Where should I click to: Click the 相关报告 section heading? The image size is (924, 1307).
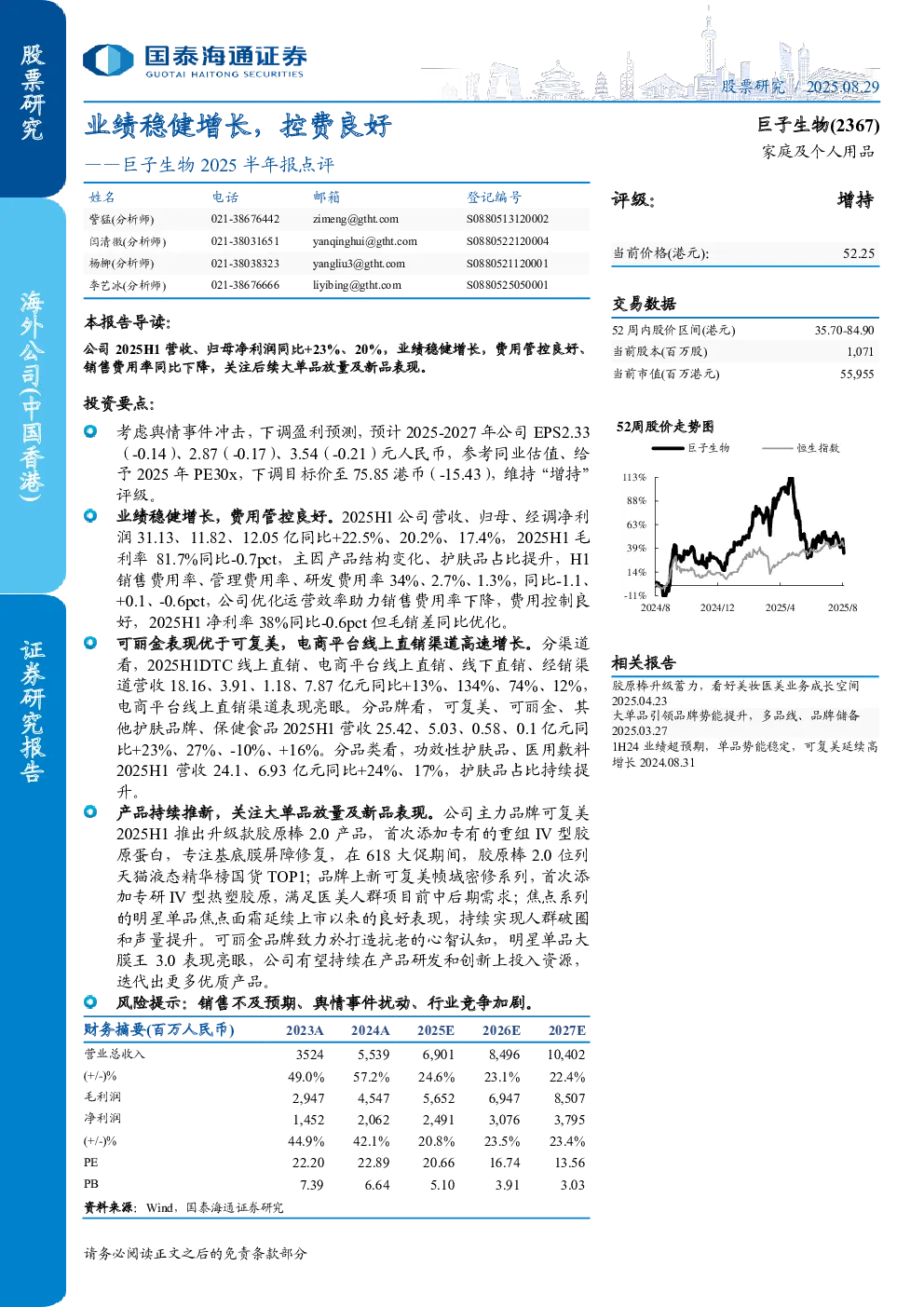tap(644, 662)
